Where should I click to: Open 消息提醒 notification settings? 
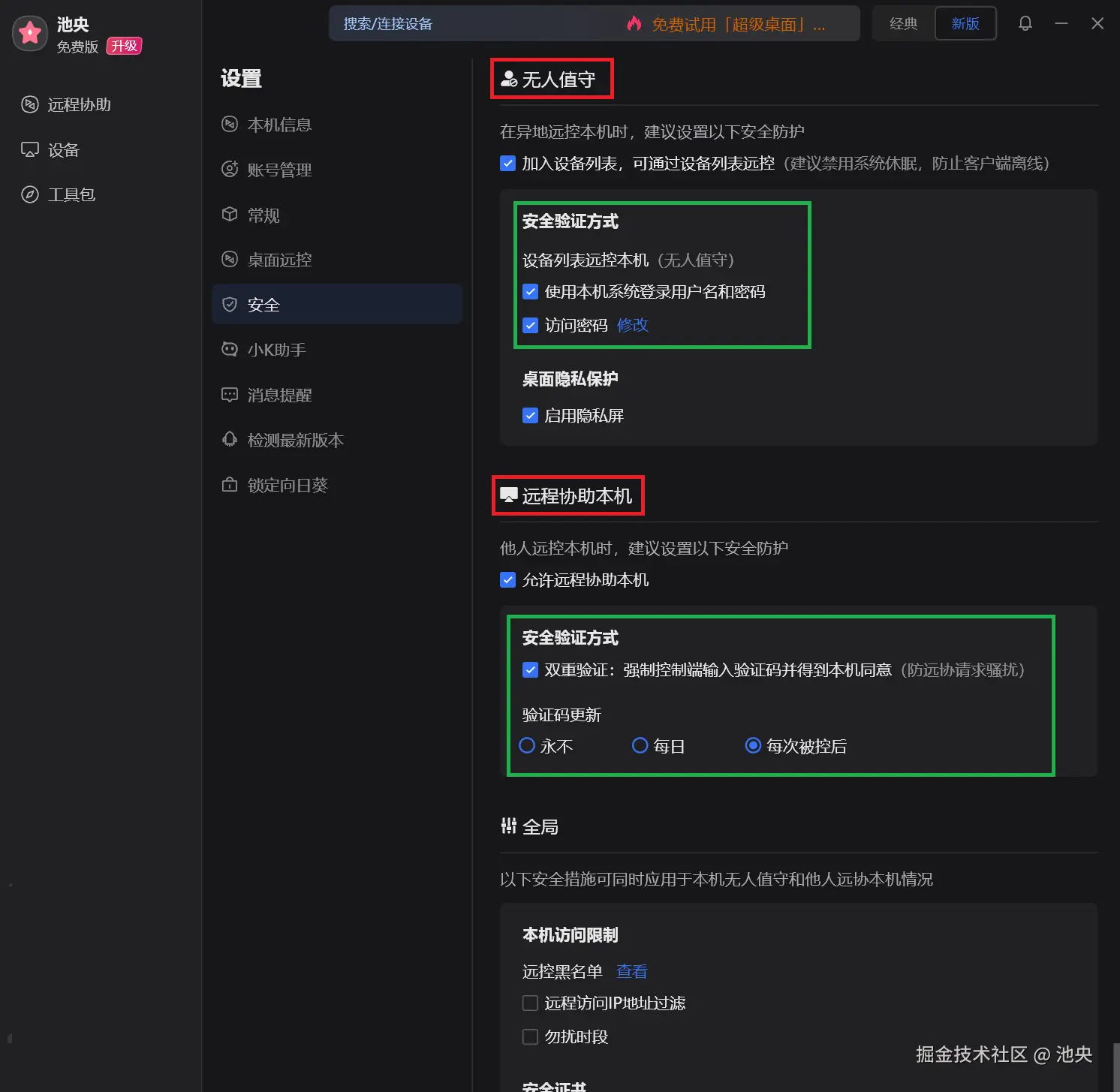coord(279,395)
